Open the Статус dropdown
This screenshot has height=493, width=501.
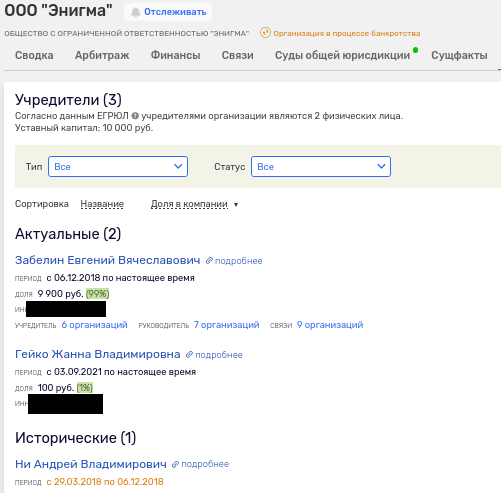coord(321,166)
